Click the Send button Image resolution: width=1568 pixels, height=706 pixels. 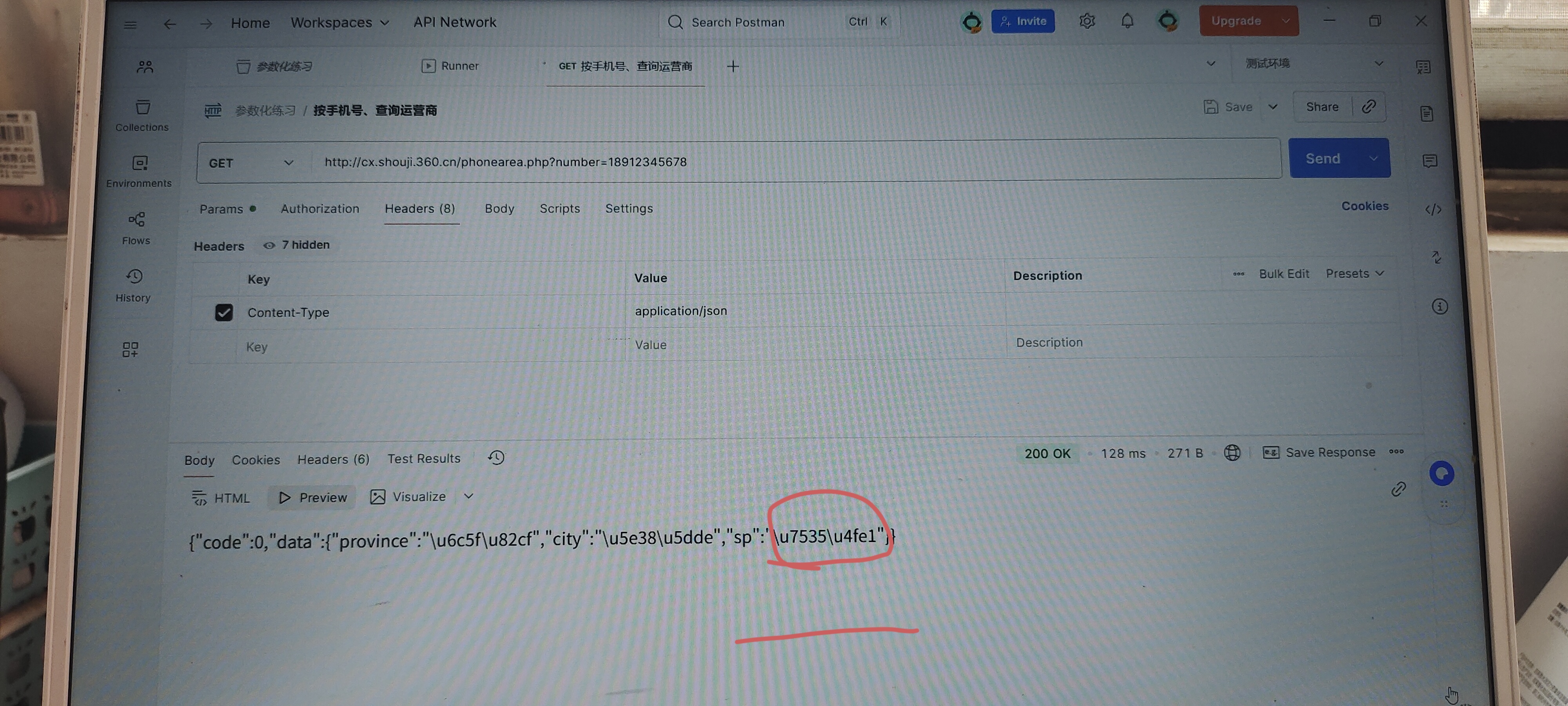[x=1323, y=158]
